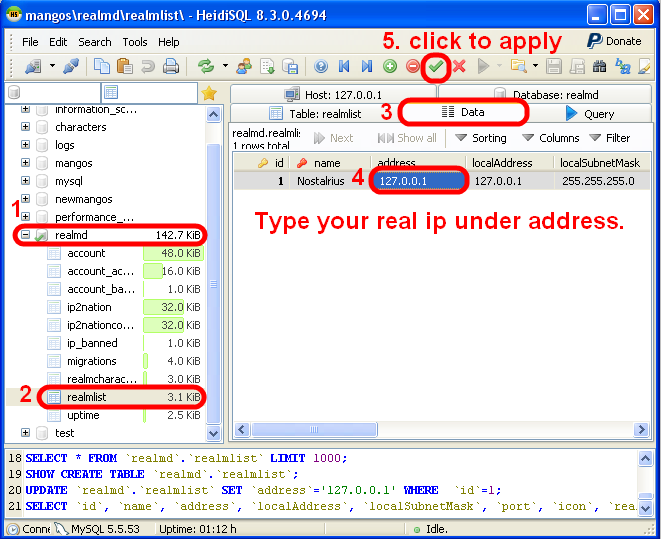Click the blue help icon in toolbar
The width and height of the screenshot is (661, 539).
[320, 66]
